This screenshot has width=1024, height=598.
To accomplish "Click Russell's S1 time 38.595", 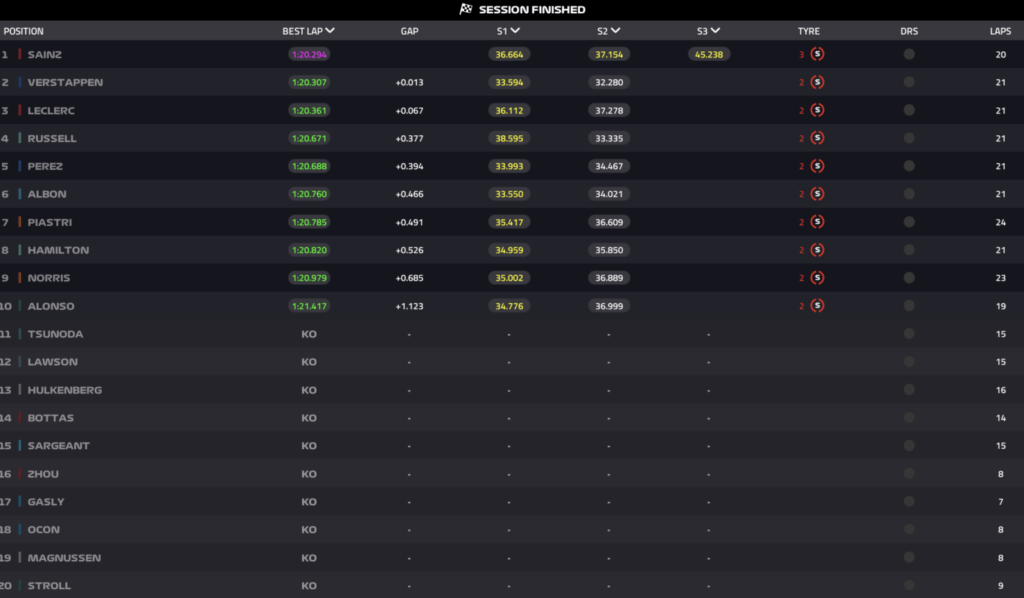I will (509, 138).
